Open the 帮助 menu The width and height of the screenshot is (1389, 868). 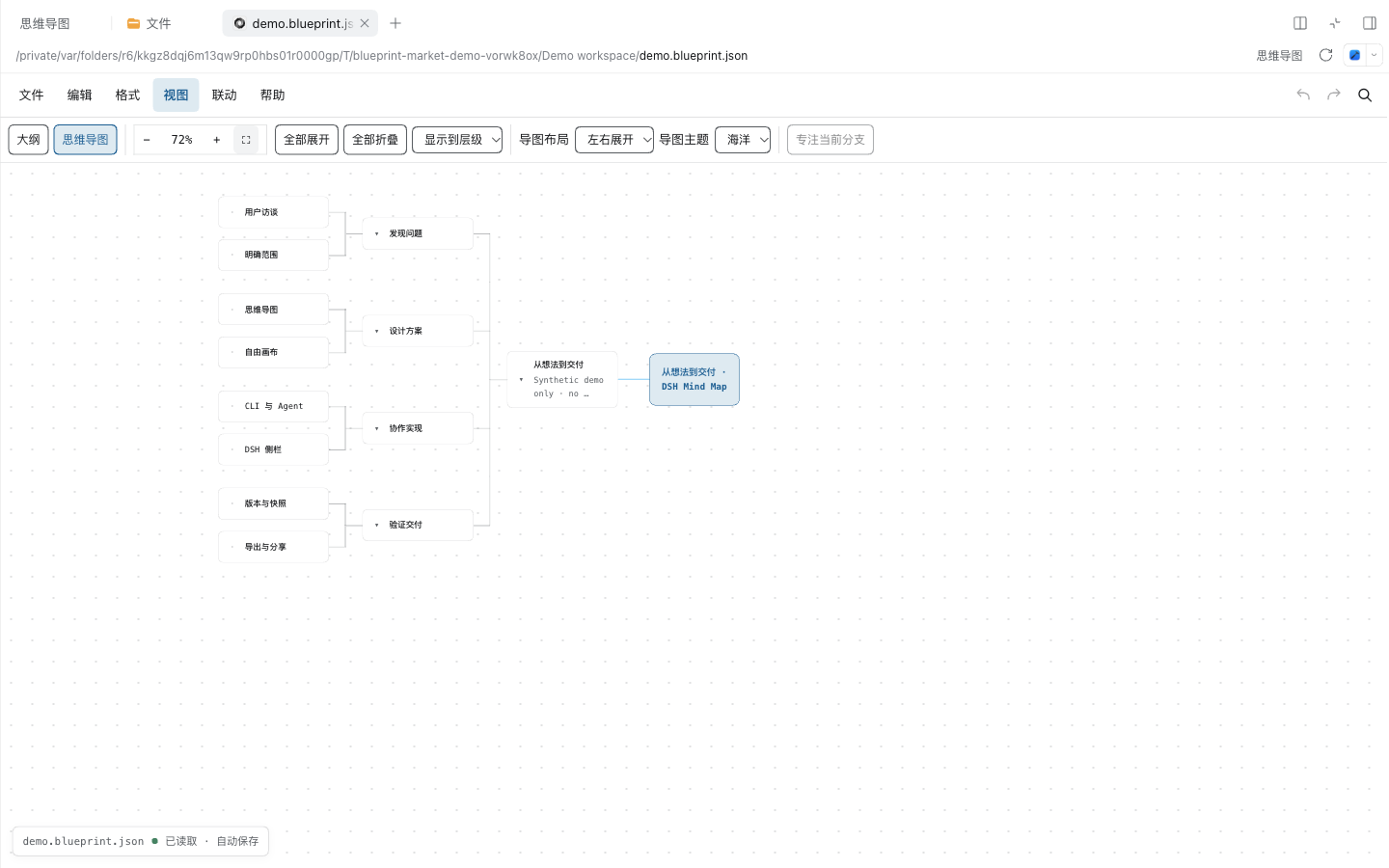(x=273, y=95)
